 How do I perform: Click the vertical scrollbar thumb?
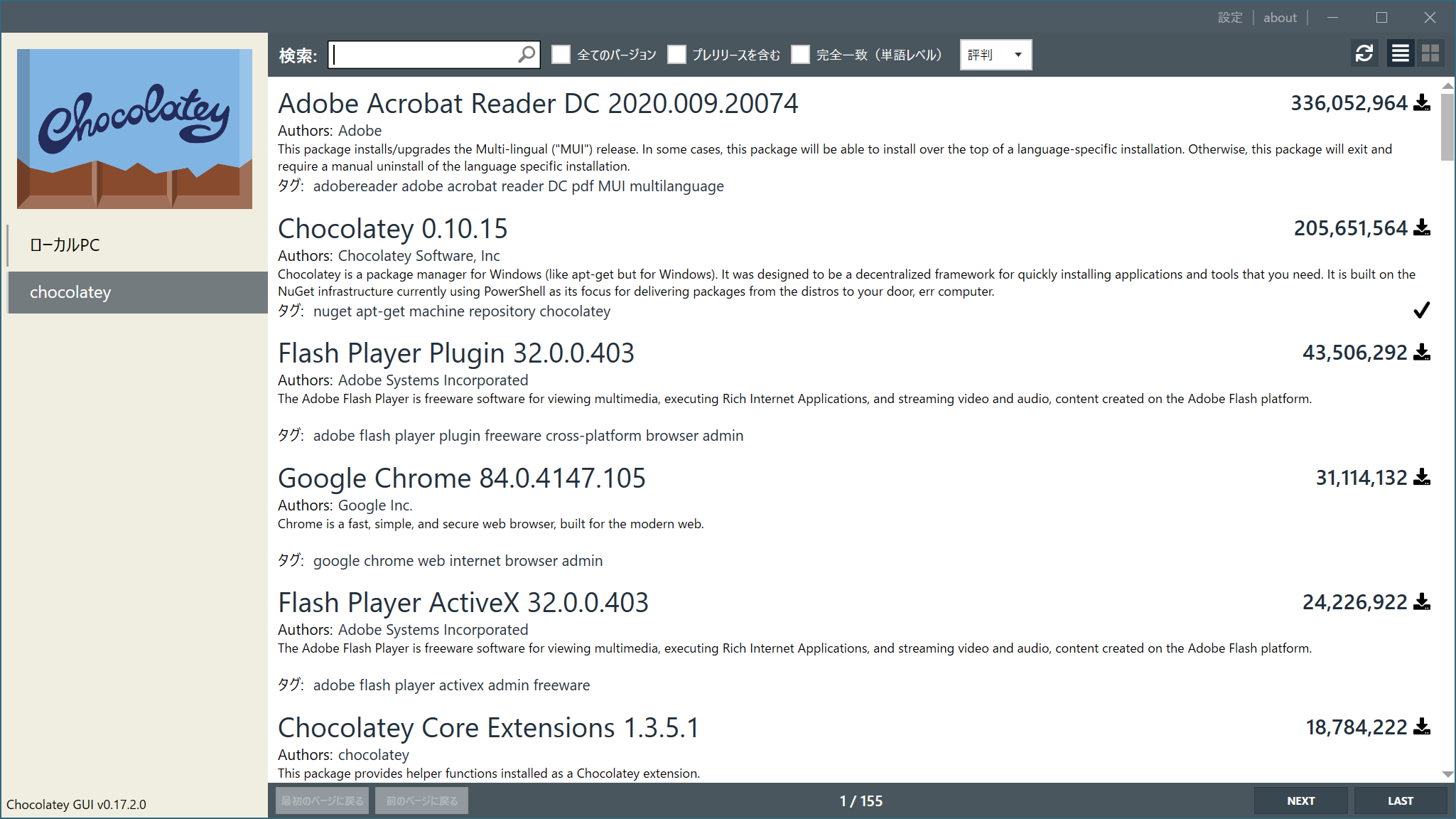point(1447,127)
